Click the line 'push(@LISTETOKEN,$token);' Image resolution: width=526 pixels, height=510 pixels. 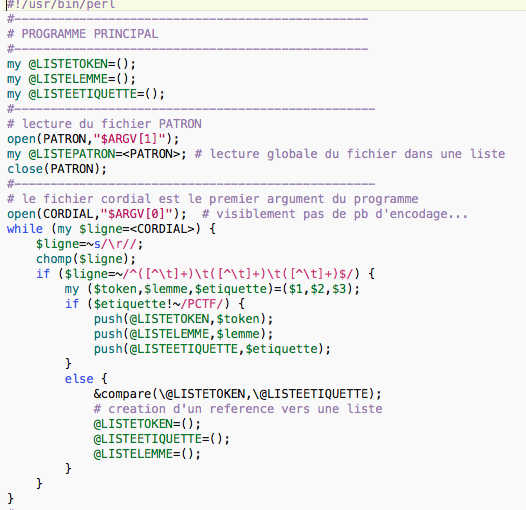point(183,319)
